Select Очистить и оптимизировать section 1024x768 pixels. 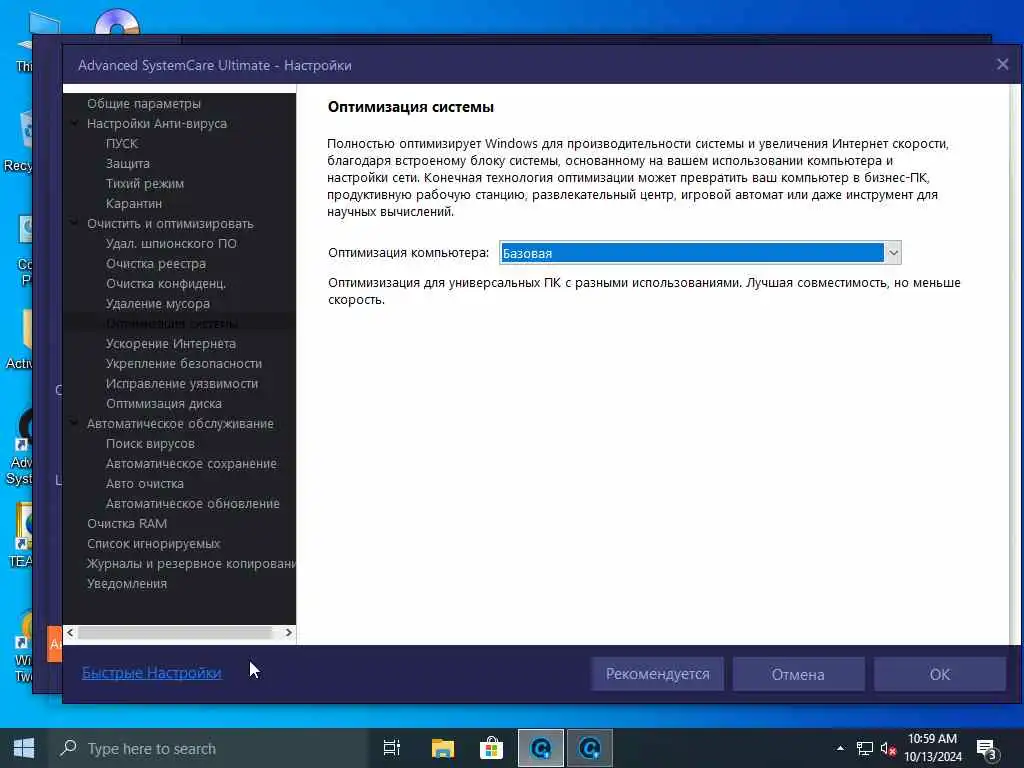click(170, 223)
